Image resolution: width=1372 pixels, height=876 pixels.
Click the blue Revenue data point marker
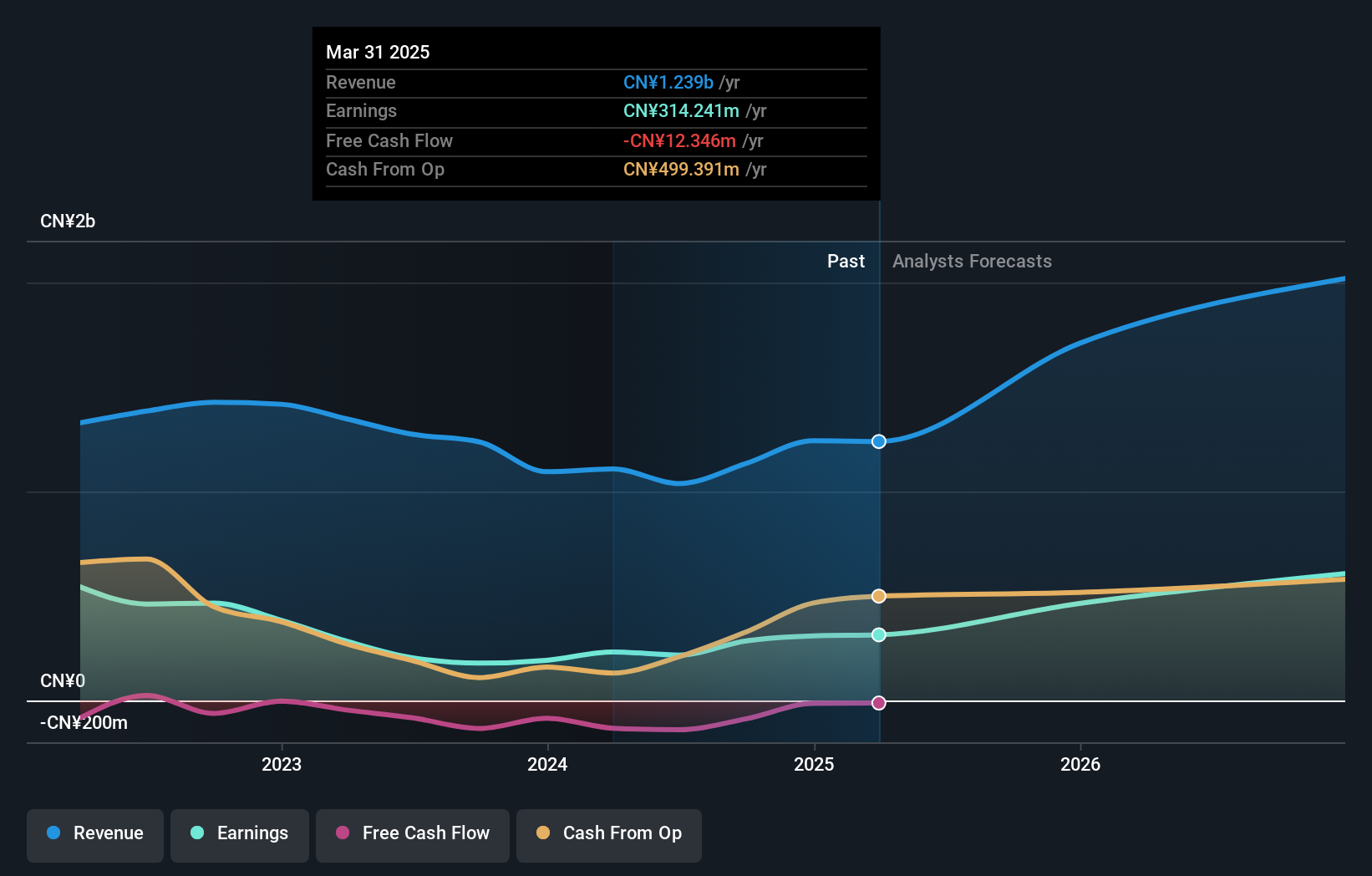(x=879, y=441)
